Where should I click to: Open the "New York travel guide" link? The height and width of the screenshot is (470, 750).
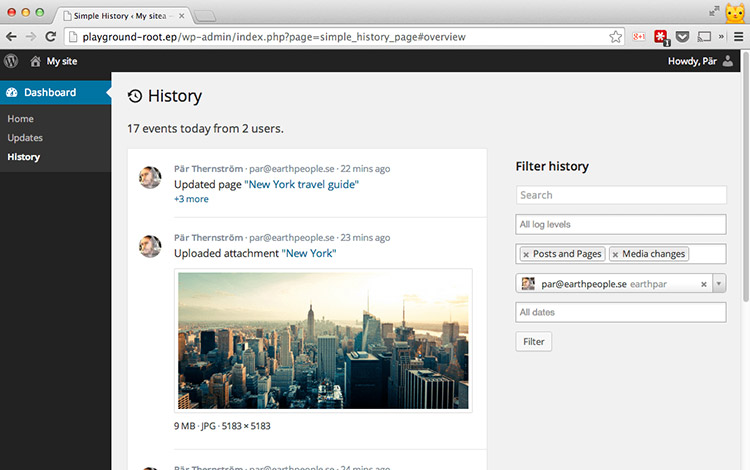point(301,185)
